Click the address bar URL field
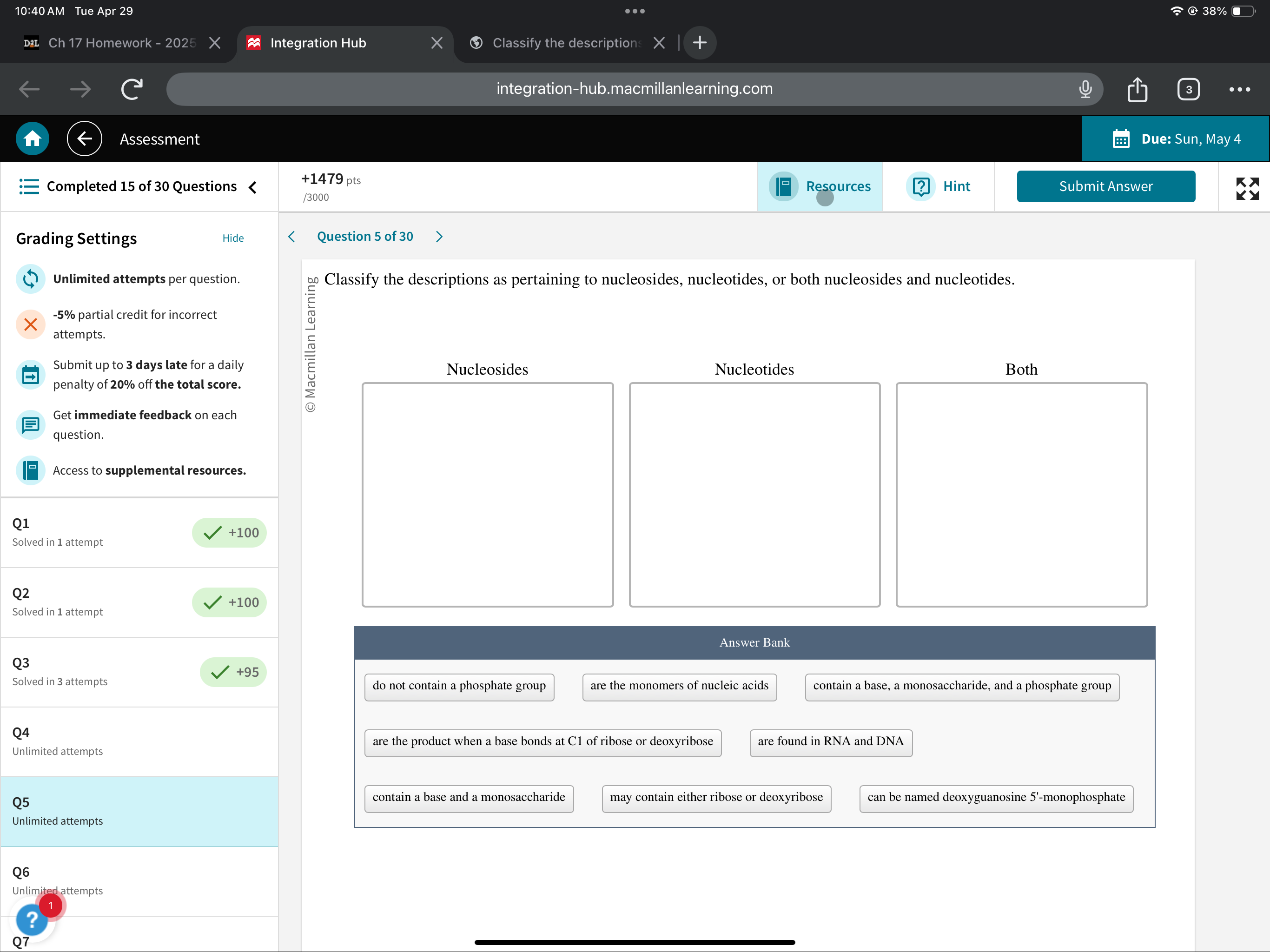Screen dimensions: 1270x952 click(634, 89)
